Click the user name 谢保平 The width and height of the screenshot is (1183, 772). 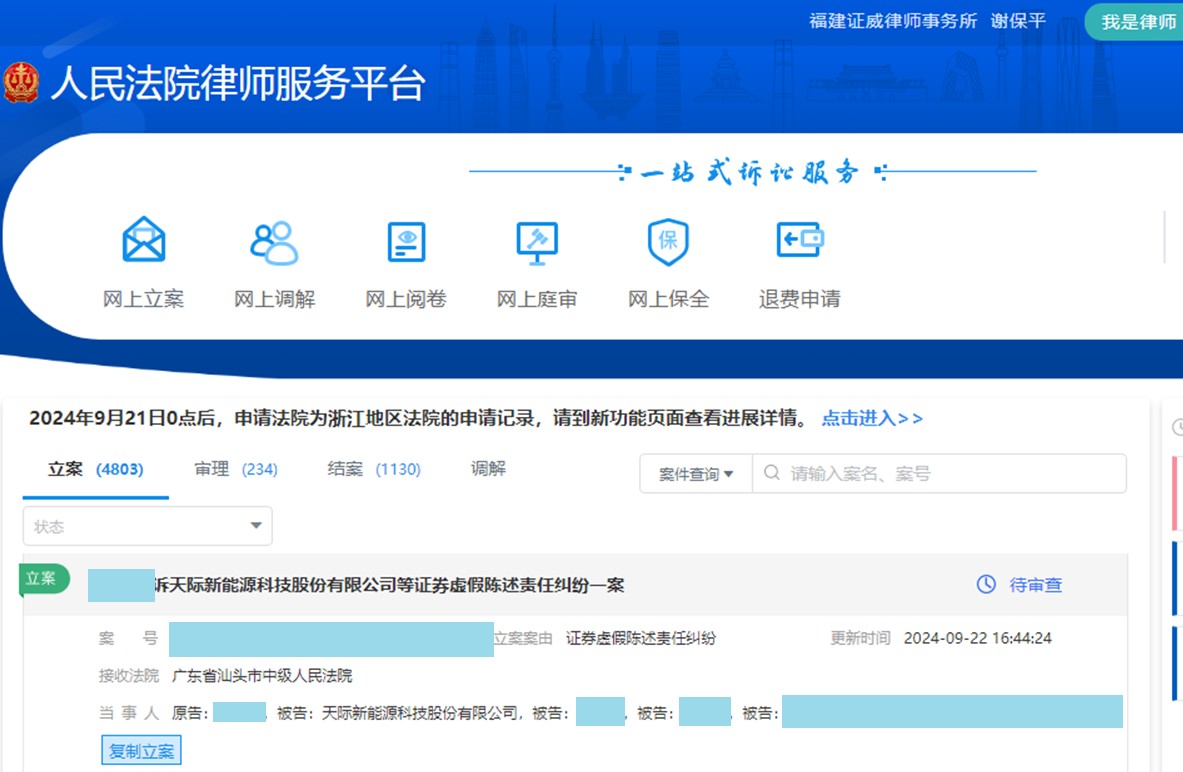pyautogui.click(x=1019, y=21)
